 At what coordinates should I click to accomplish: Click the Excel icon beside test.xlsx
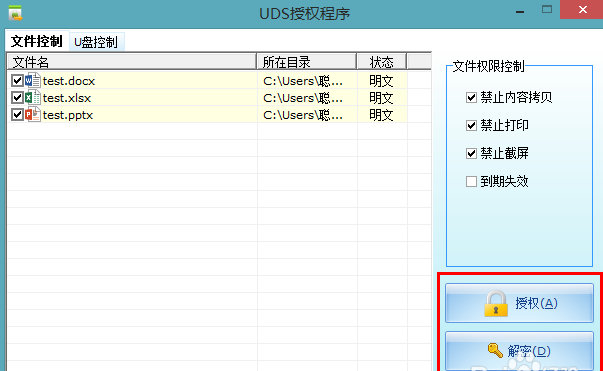coord(33,98)
